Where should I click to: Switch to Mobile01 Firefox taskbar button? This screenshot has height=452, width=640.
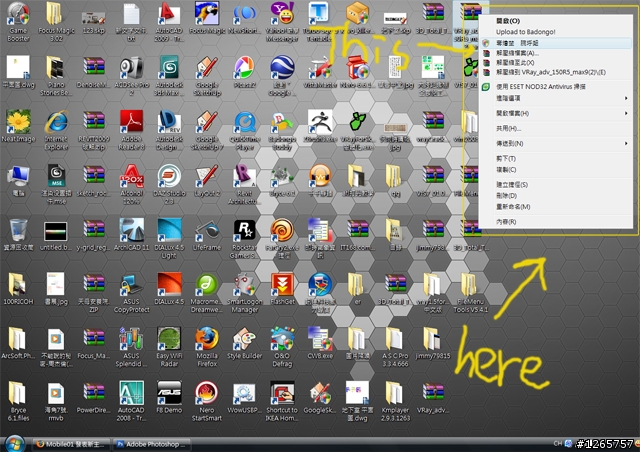click(x=72, y=444)
